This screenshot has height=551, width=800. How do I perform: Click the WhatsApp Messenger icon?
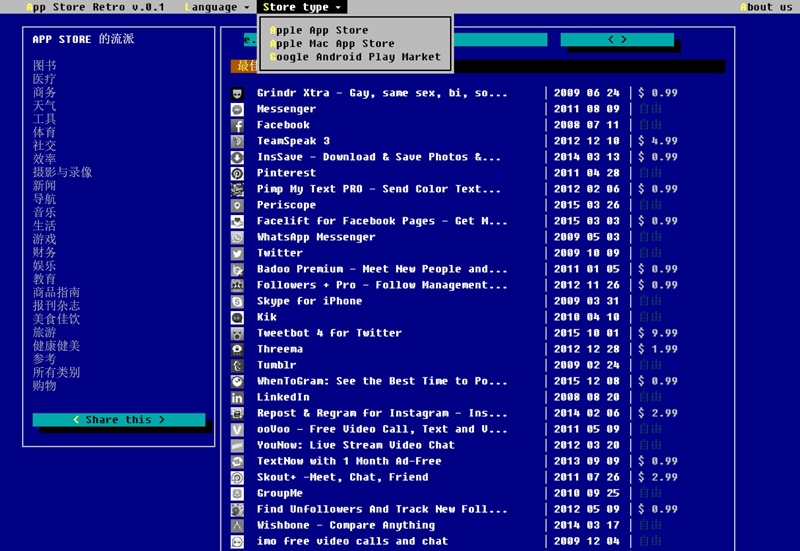[237, 237]
